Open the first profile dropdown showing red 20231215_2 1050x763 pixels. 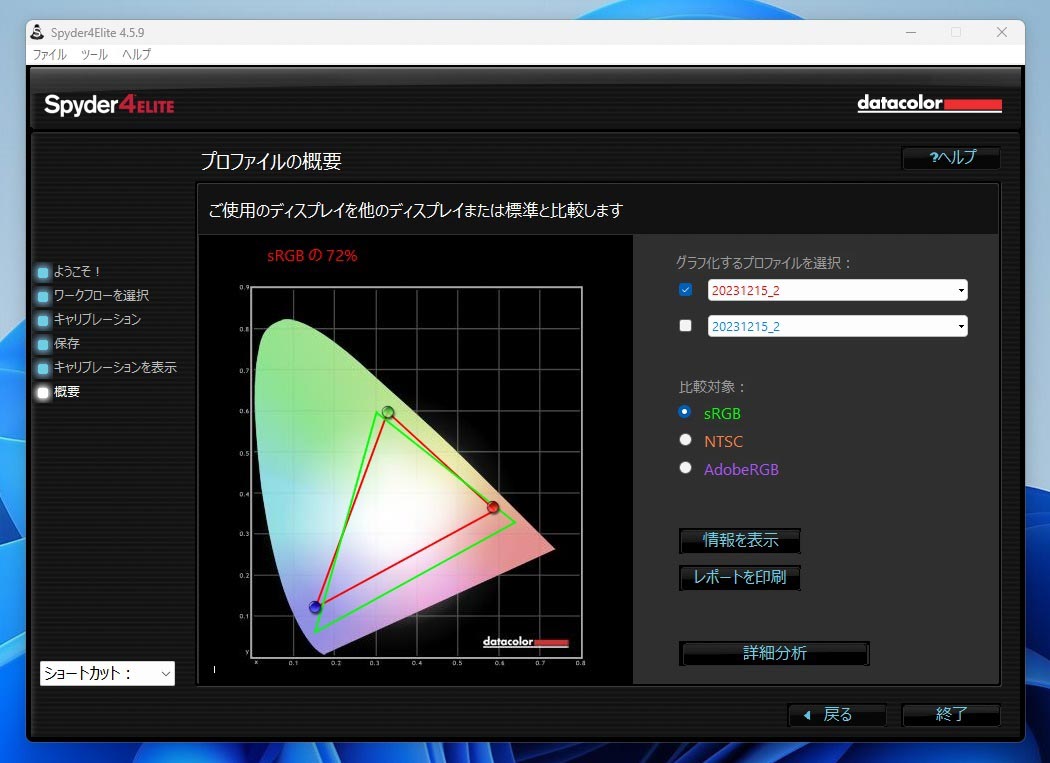point(837,290)
